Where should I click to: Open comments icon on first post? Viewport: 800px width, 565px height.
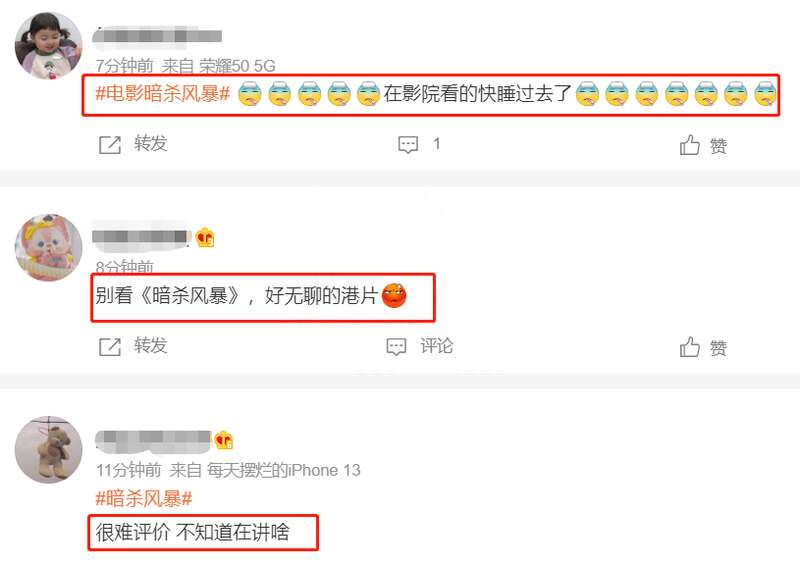click(408, 144)
